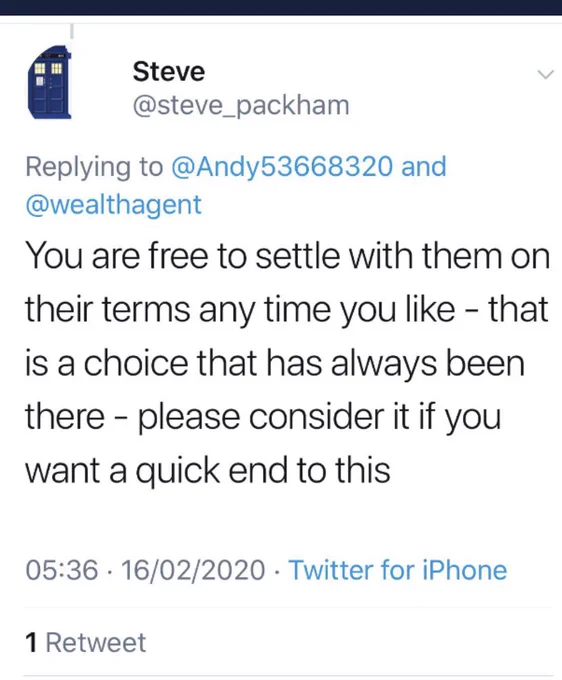Click the Twitter for iPhone source link
The width and height of the screenshot is (562, 680).
pos(398,570)
